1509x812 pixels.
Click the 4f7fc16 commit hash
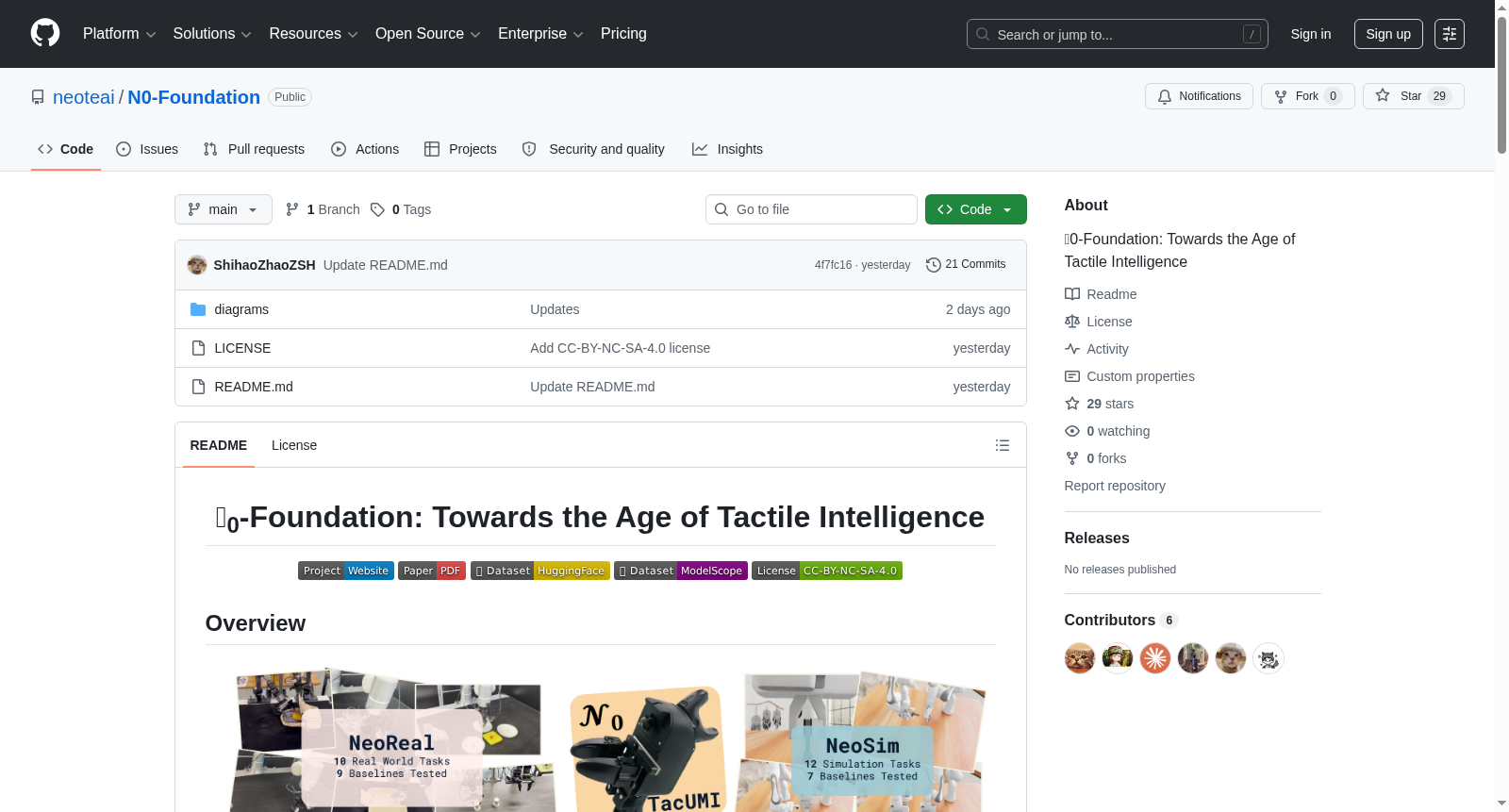(x=833, y=265)
